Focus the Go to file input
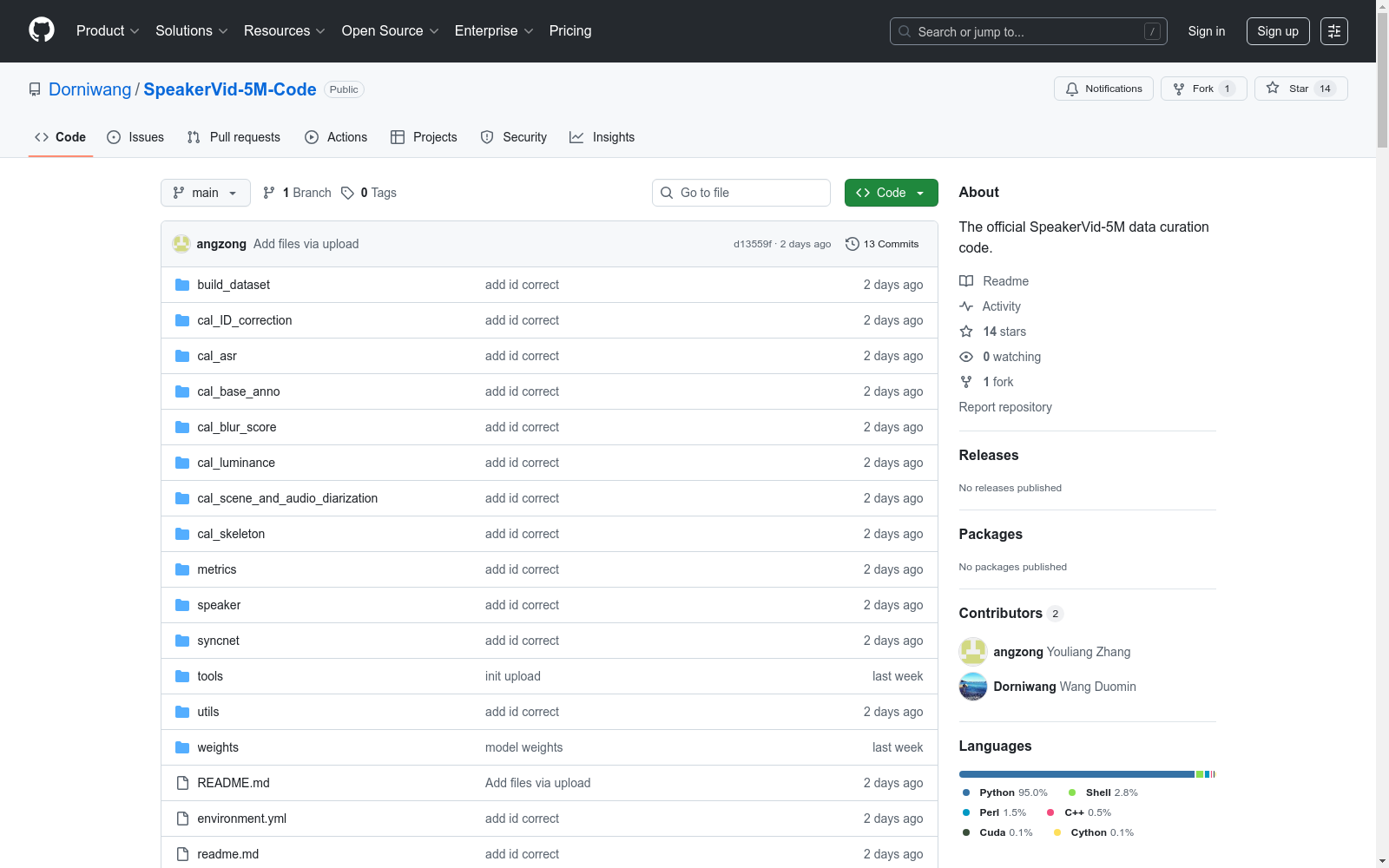The width and height of the screenshot is (1389, 868). tap(741, 193)
